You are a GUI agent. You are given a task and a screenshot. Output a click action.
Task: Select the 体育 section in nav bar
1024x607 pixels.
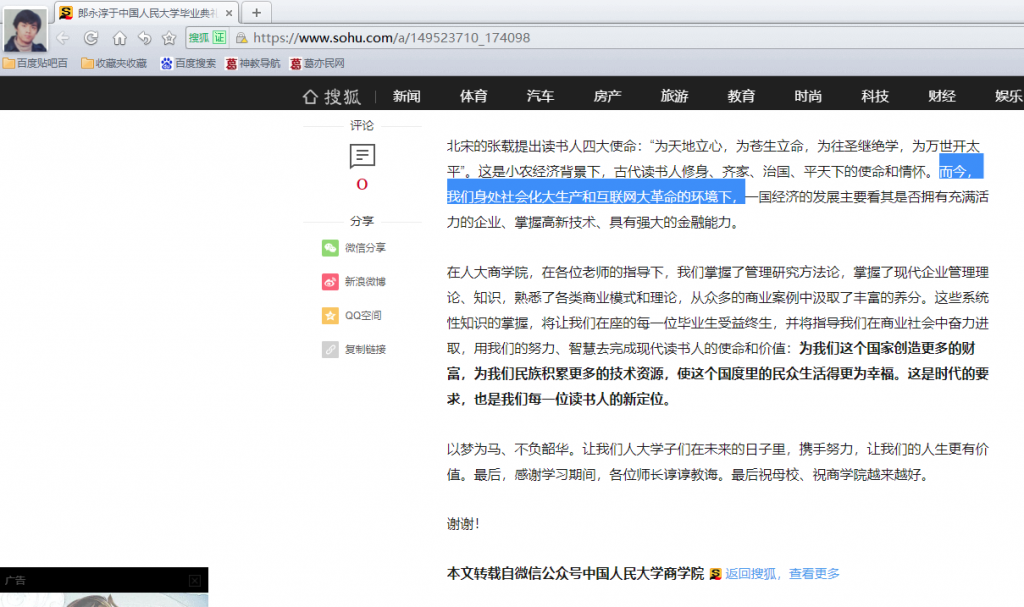point(473,96)
